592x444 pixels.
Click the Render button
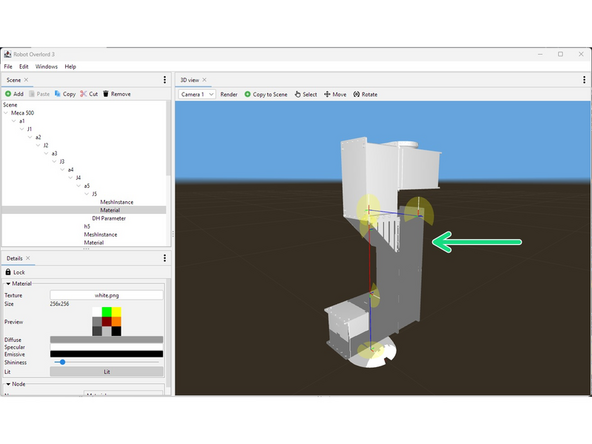[229, 94]
